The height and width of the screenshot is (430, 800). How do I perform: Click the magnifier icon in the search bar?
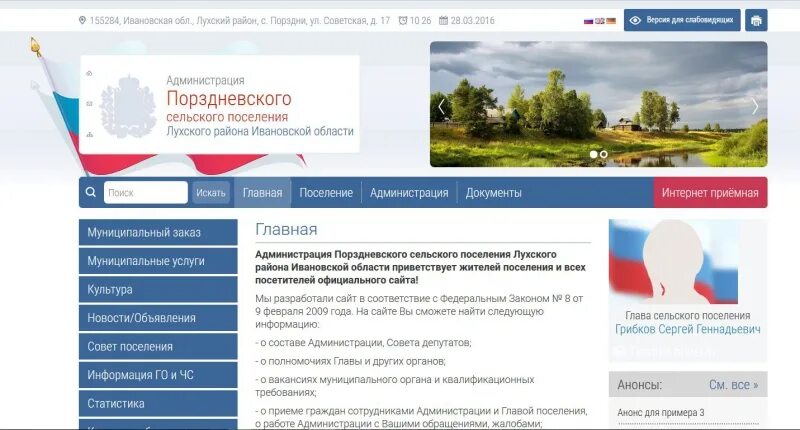click(91, 192)
